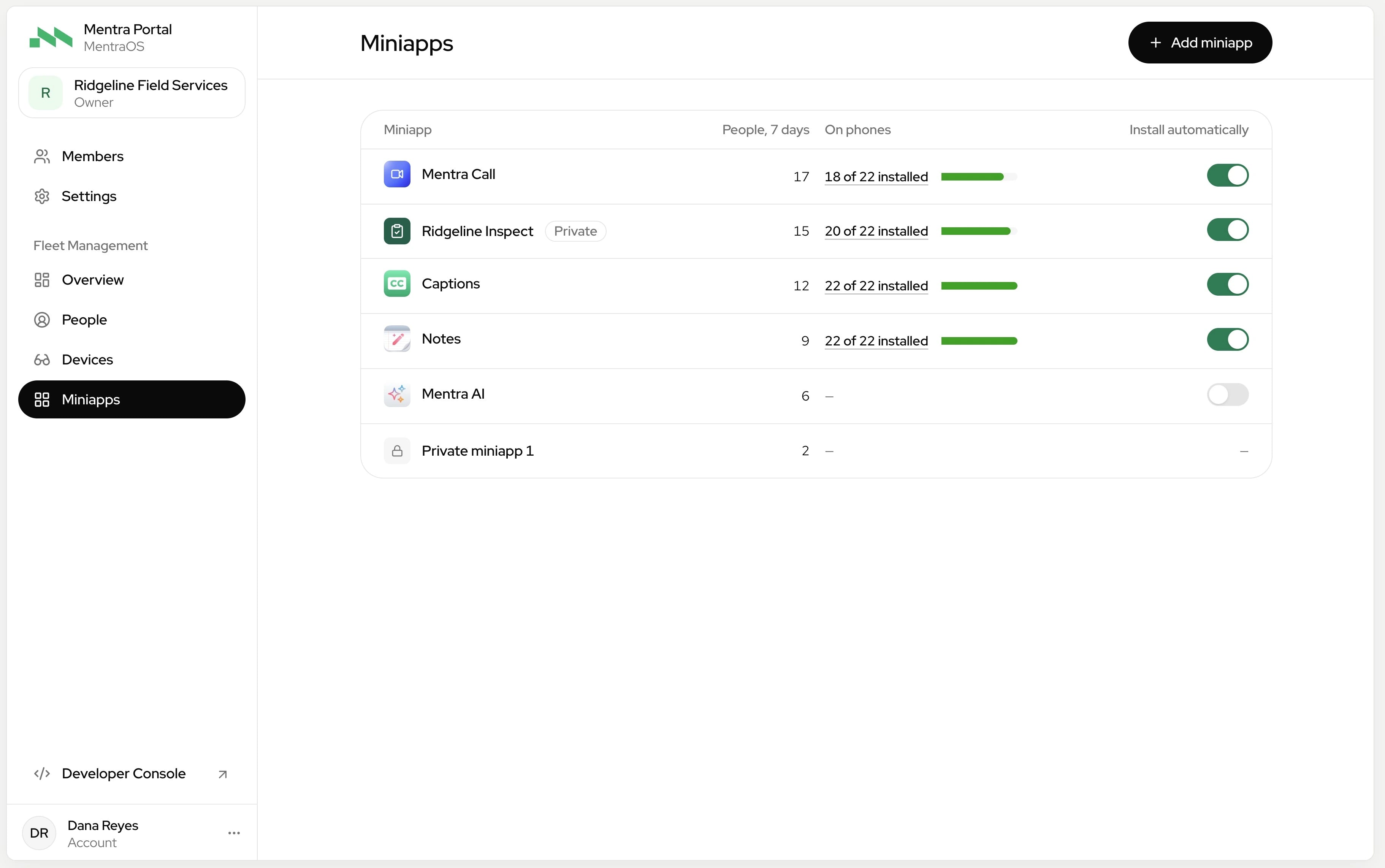Click the Miniapps grid icon in sidebar
Viewport: 1385px width, 868px height.
[42, 399]
